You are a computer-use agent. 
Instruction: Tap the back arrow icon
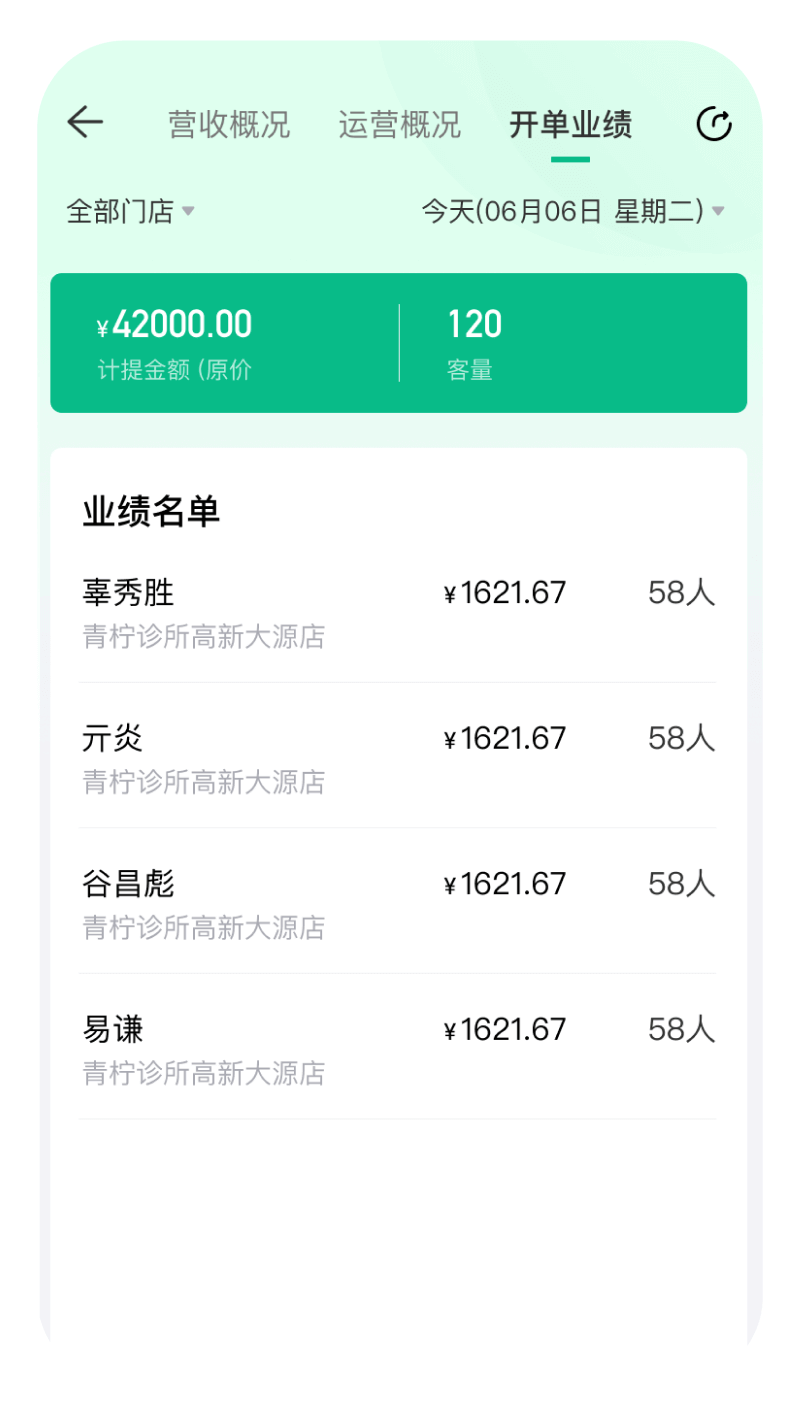click(x=85, y=123)
